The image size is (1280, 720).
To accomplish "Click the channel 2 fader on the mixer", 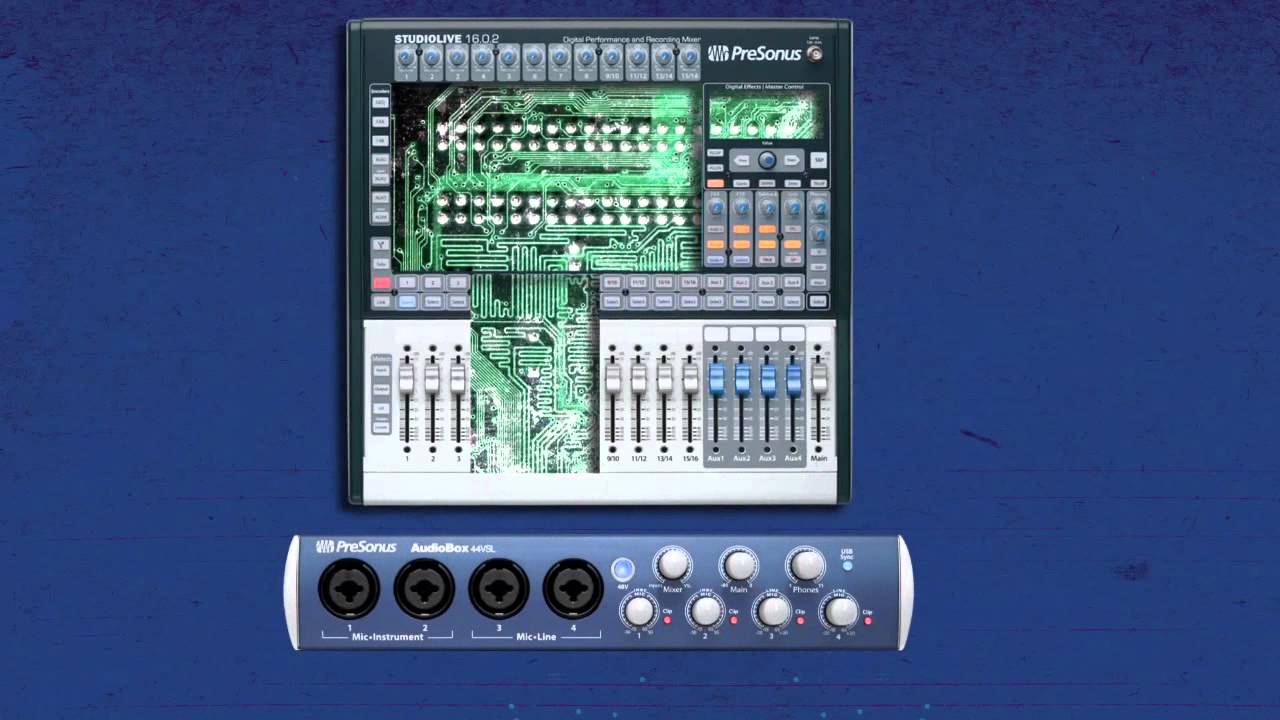I will tap(432, 377).
